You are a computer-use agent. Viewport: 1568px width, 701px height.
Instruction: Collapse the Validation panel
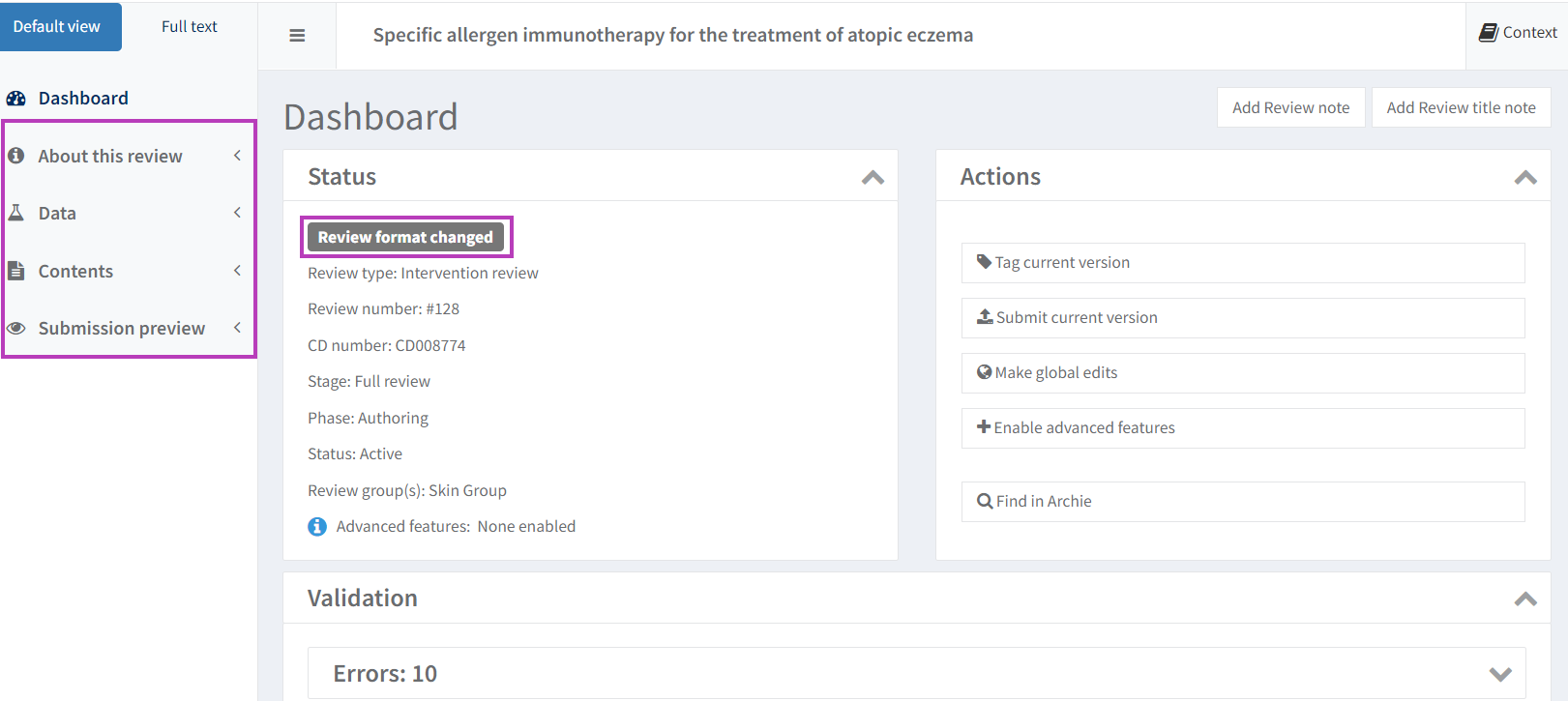point(1524,599)
